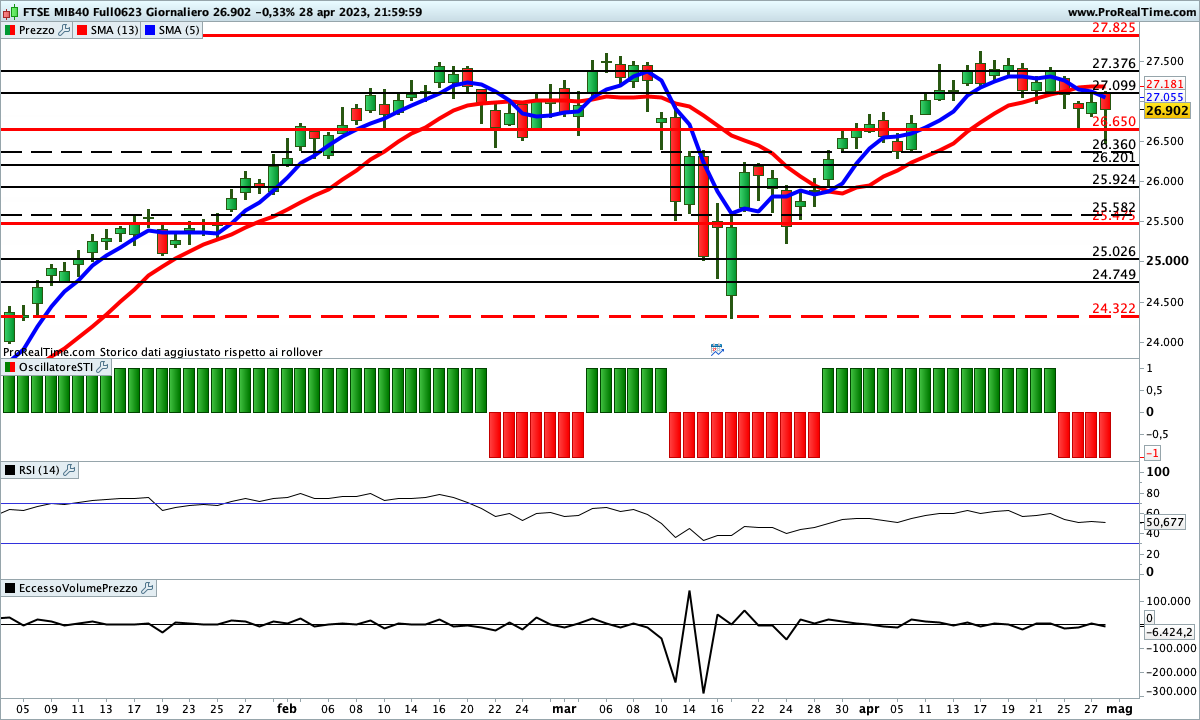Viewport: 1200px width, 720px height.
Task: Open the EccessoVolumePrezzo settings wrench
Action: tap(147, 588)
